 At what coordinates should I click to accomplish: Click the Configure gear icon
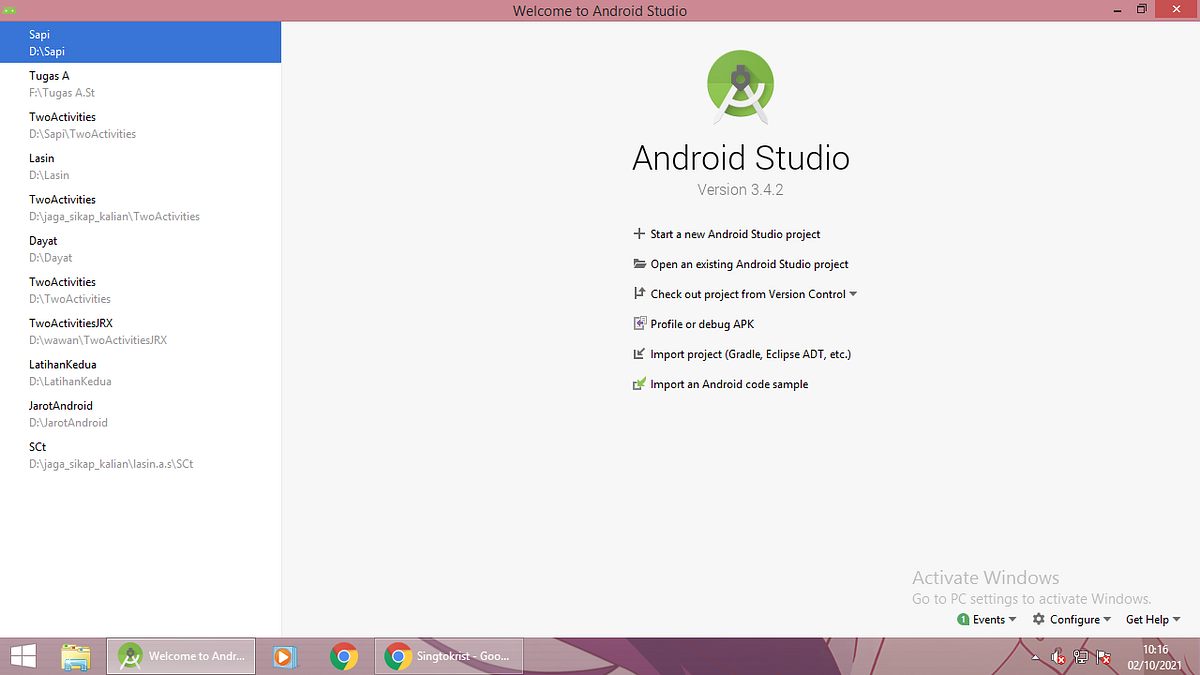pyautogui.click(x=1038, y=619)
